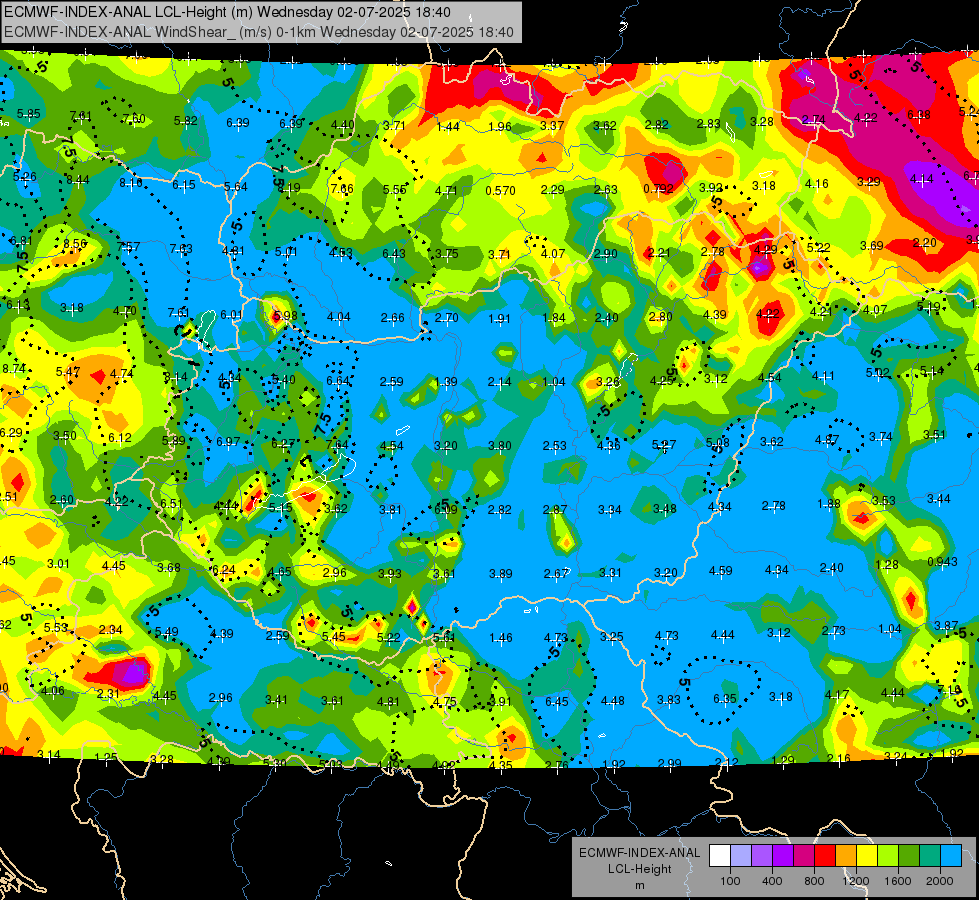Screen dimensions: 979x900
Task: Click wind shear value 2.20
Action: pyautogui.click(x=924, y=242)
